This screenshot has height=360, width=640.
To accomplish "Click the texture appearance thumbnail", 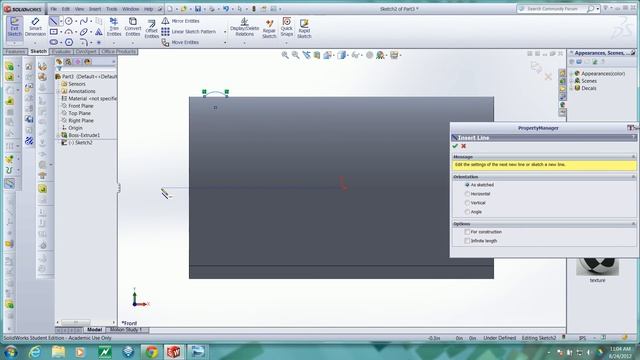I will tap(597, 266).
